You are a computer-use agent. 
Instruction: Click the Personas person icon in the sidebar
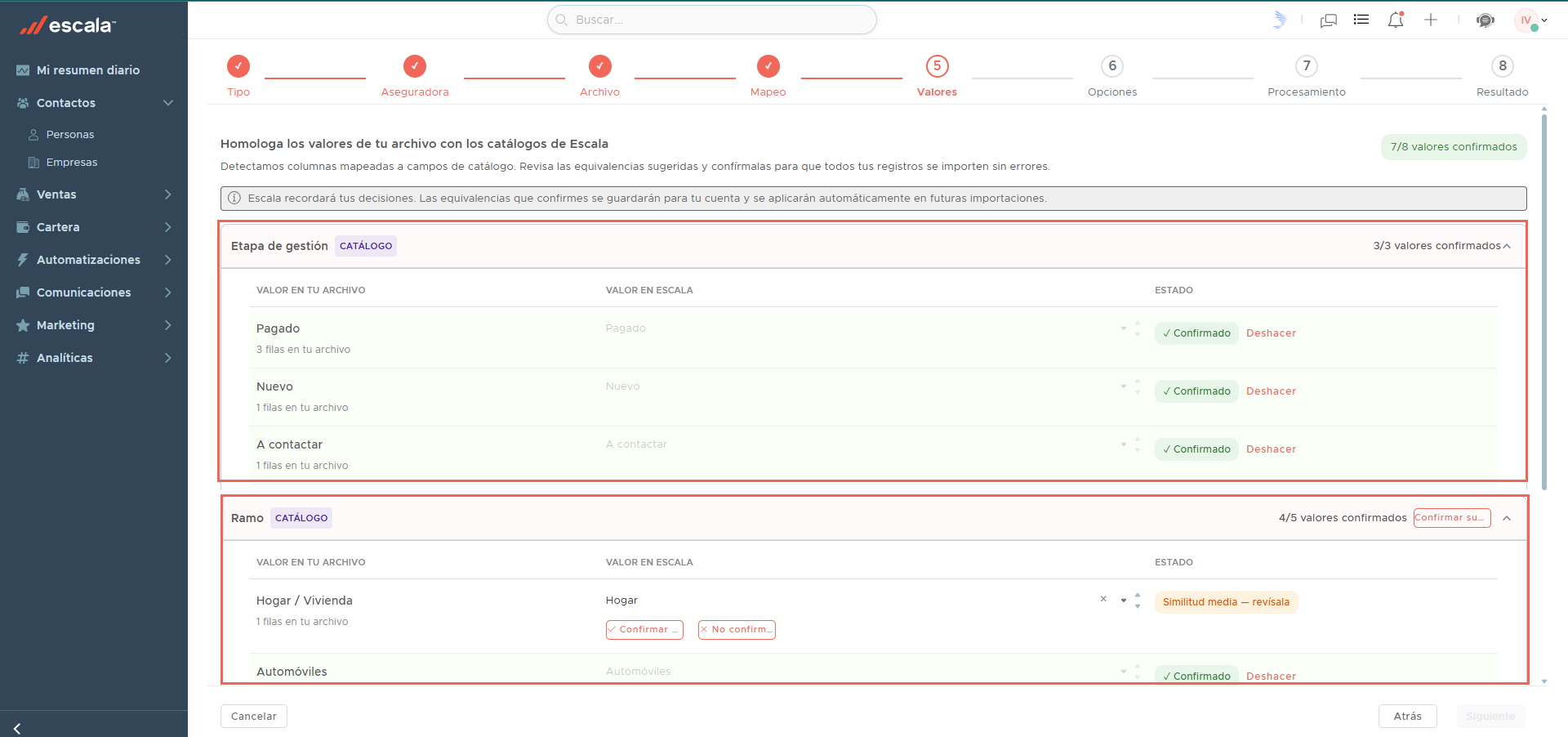click(x=33, y=135)
